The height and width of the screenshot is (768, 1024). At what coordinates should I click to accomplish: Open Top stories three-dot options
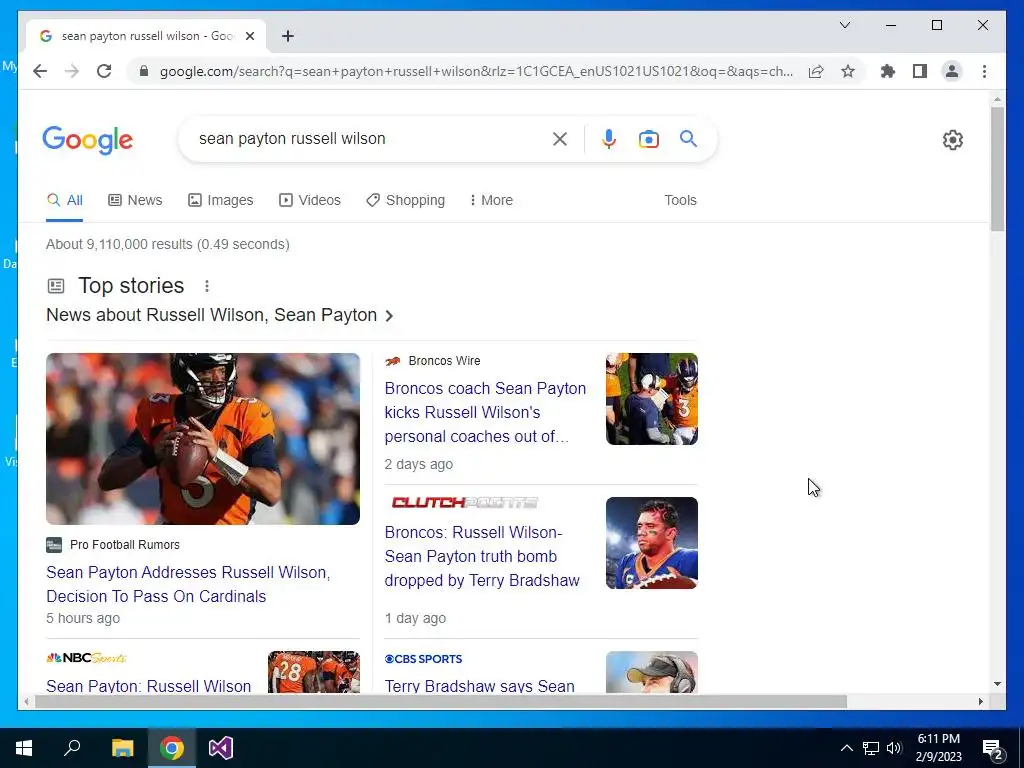206,286
